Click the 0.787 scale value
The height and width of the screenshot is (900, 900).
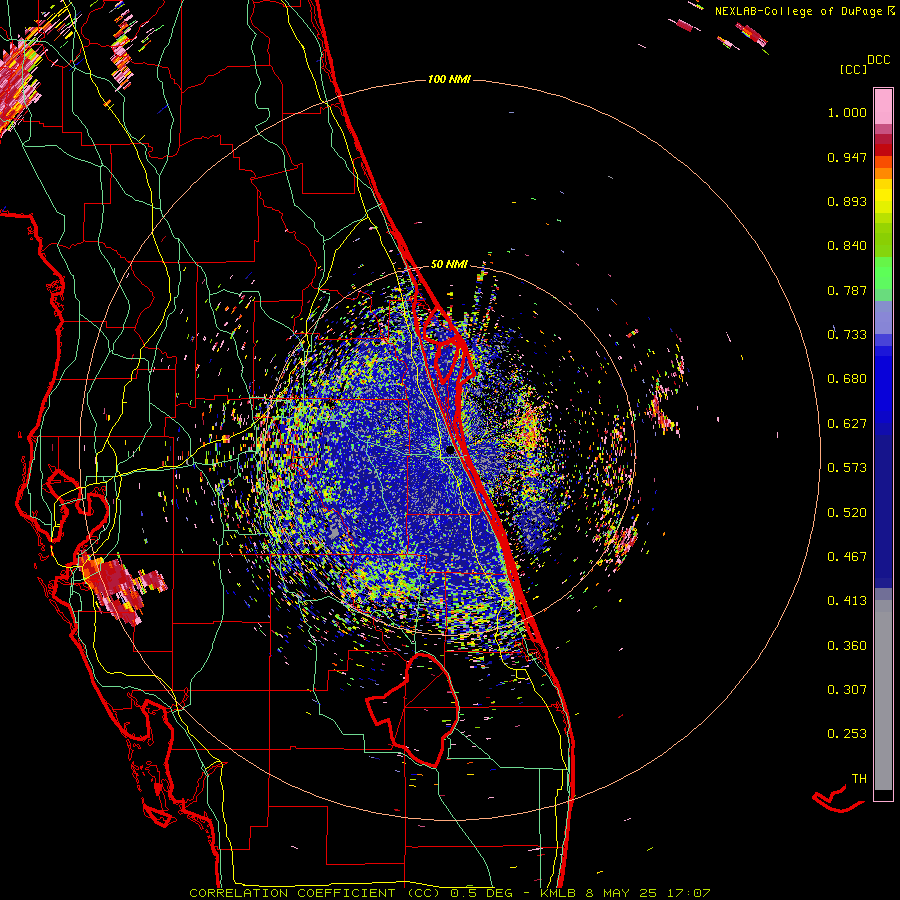(847, 290)
